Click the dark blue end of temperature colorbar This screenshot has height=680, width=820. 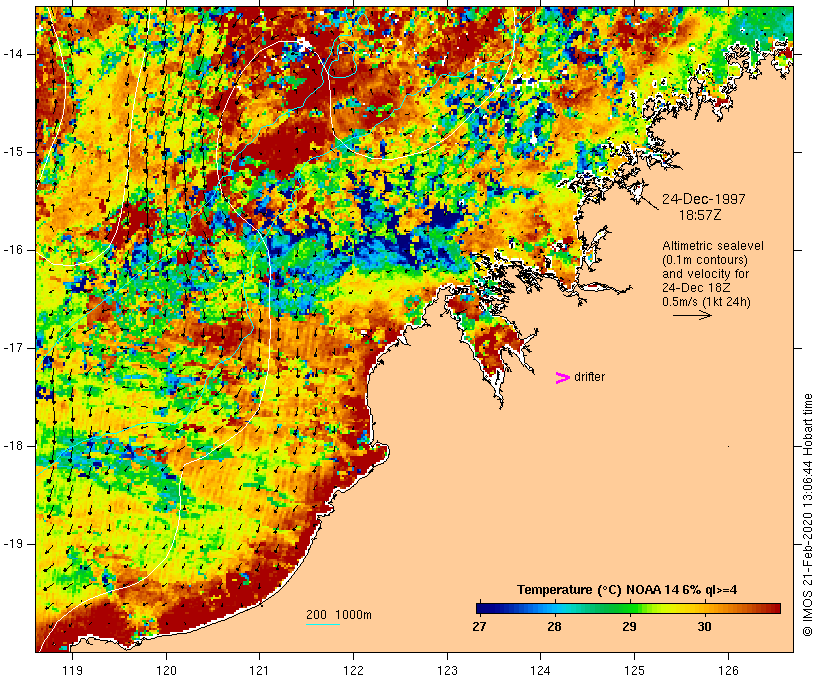[482, 608]
